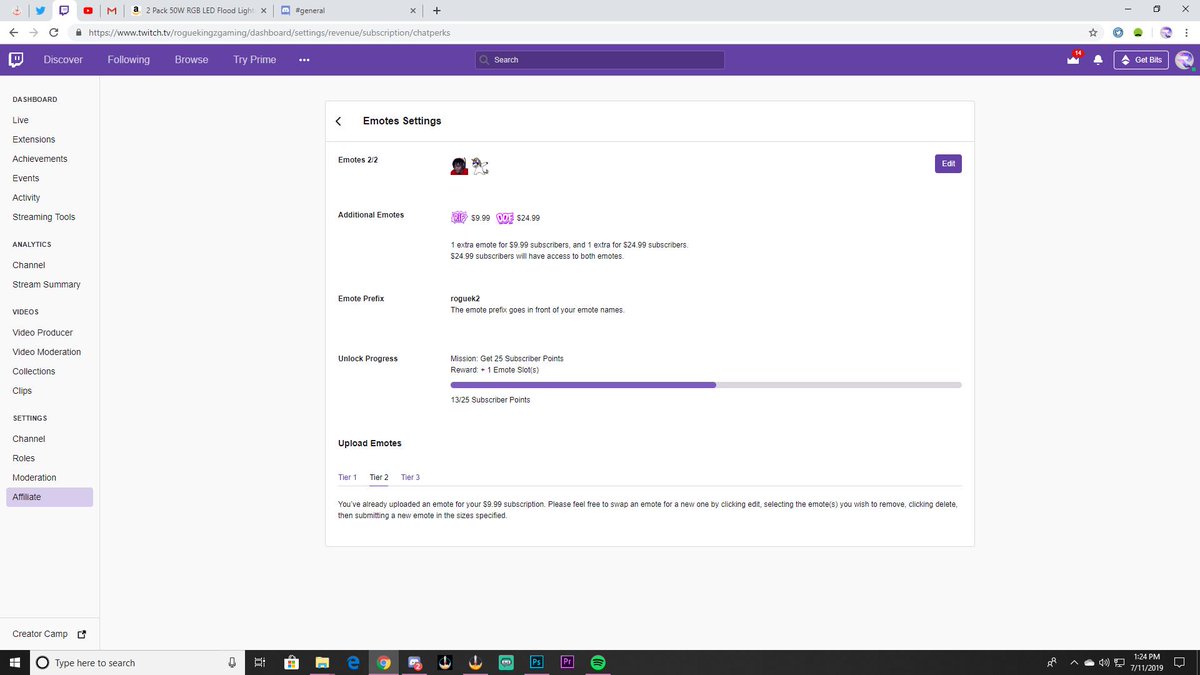This screenshot has height=675, width=1200.
Task: Switch to the pinned Twitter tab
Action: pyautogui.click(x=40, y=11)
